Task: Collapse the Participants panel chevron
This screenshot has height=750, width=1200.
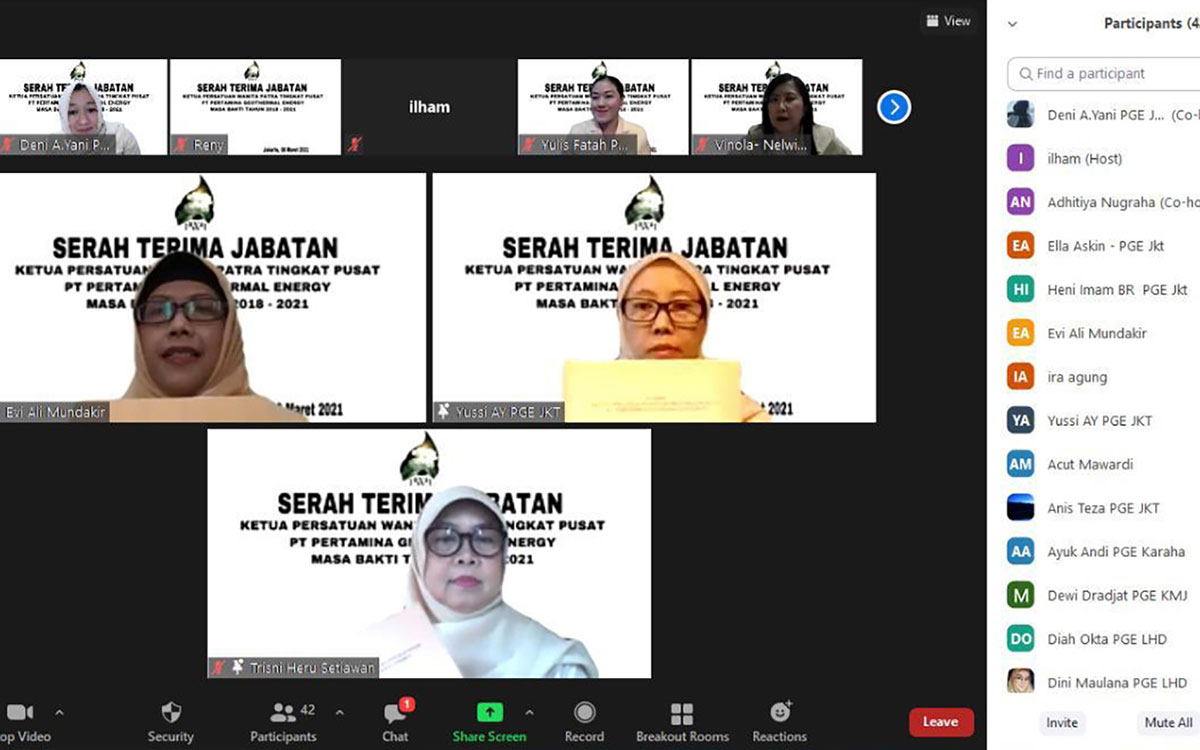Action: click(1012, 24)
